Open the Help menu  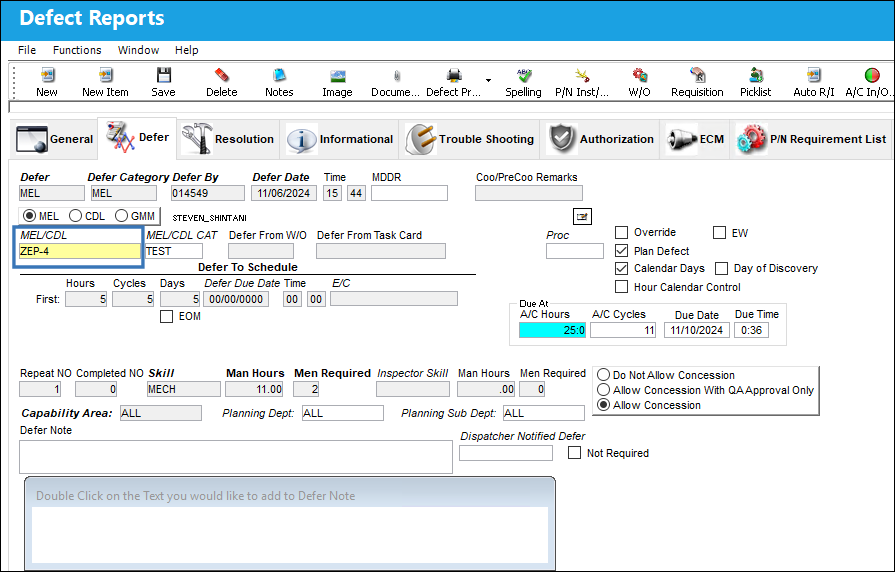point(187,50)
